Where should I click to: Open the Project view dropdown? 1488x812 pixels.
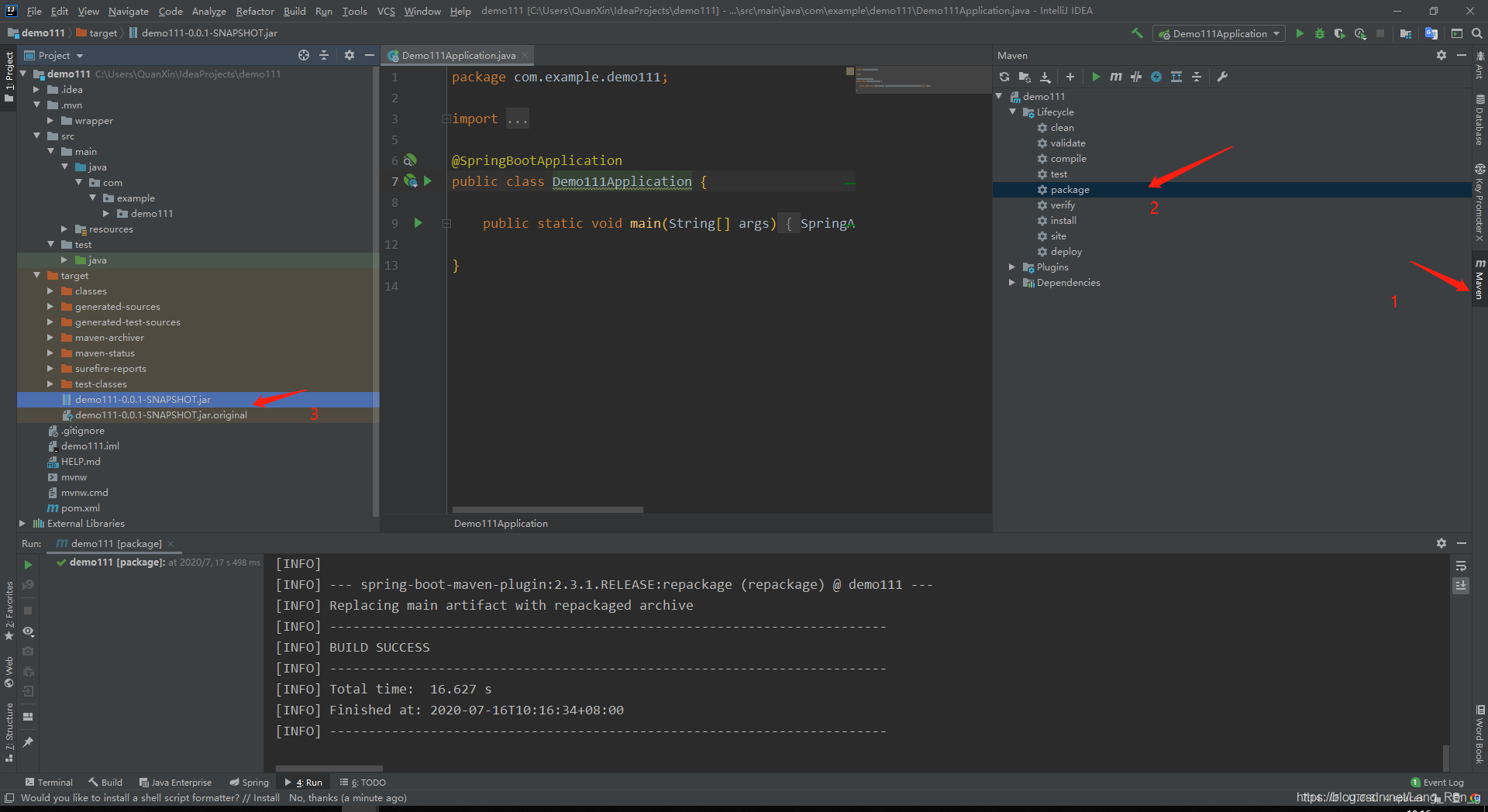53,55
